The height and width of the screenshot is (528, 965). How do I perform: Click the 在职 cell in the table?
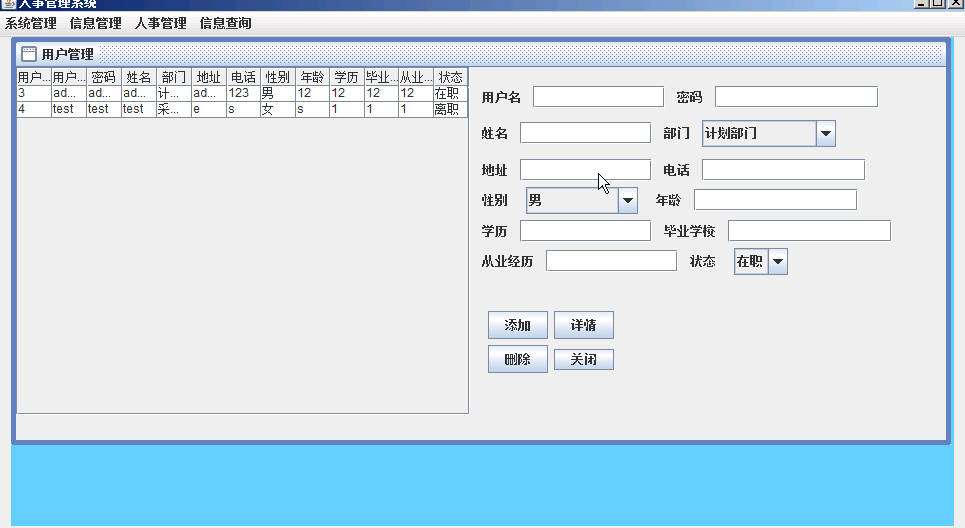pos(450,93)
